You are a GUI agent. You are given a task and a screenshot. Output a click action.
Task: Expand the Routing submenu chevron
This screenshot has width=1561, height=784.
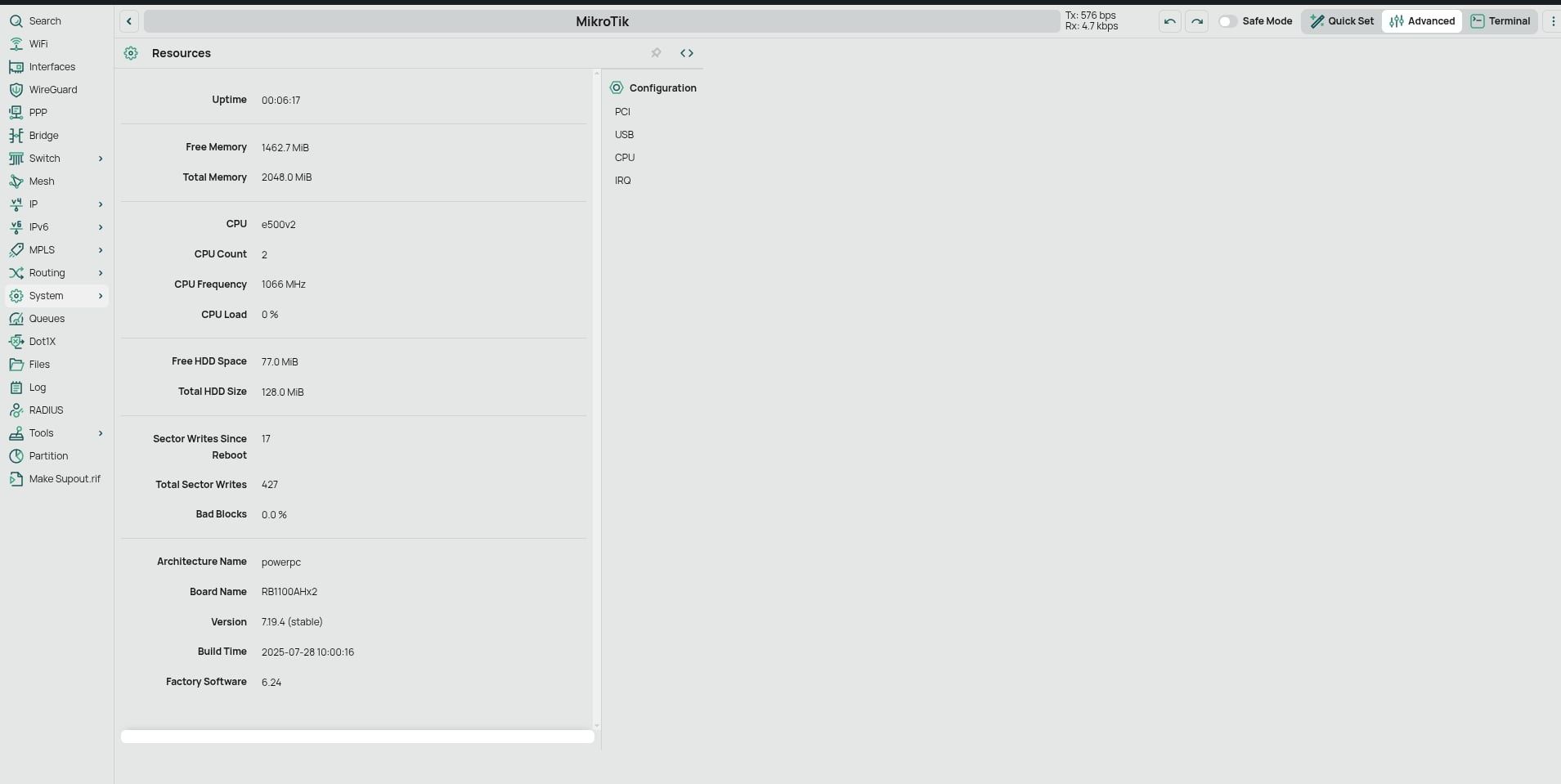coord(101,273)
